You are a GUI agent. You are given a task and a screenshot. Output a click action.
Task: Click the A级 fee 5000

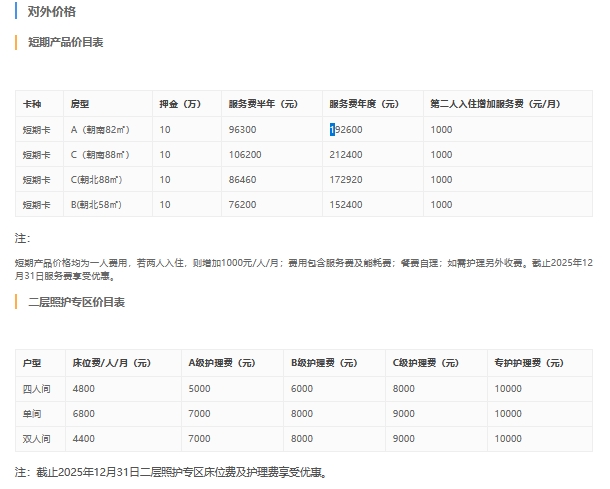[199, 389]
